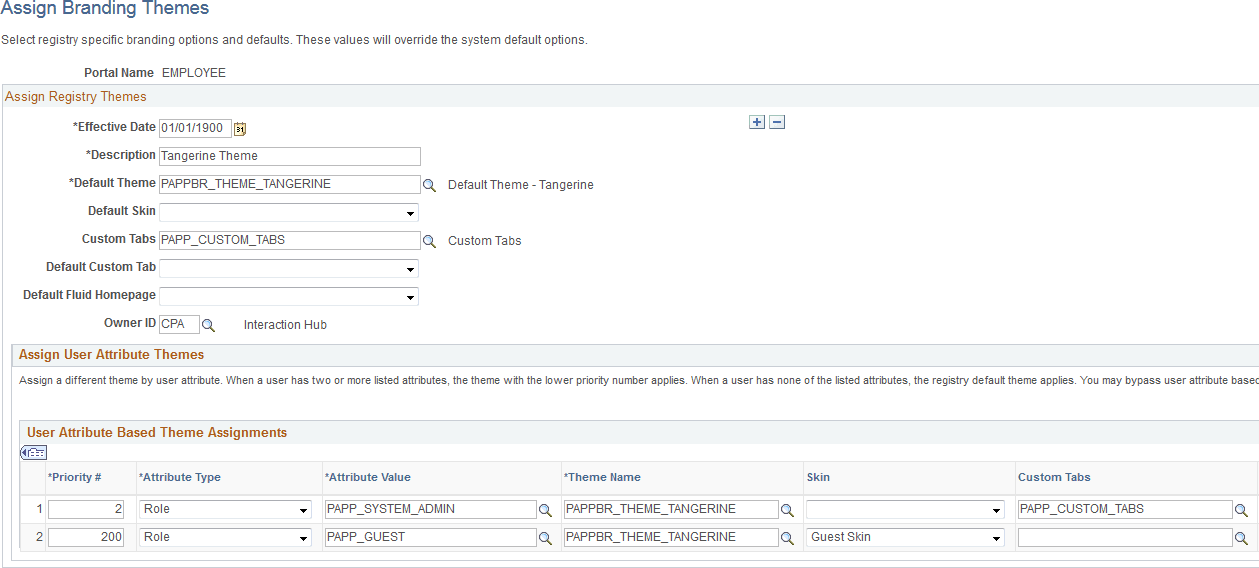Viewport: 1259px width, 568px height.
Task: Look up Attribute Value for PAPP_GUEST row
Action: click(545, 538)
